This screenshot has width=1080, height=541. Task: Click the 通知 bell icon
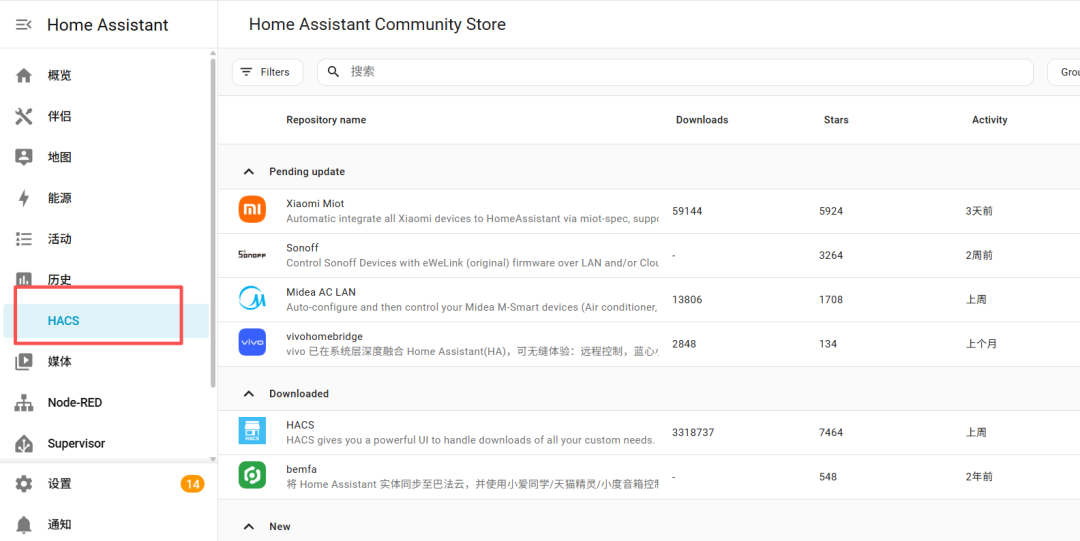tap(24, 525)
